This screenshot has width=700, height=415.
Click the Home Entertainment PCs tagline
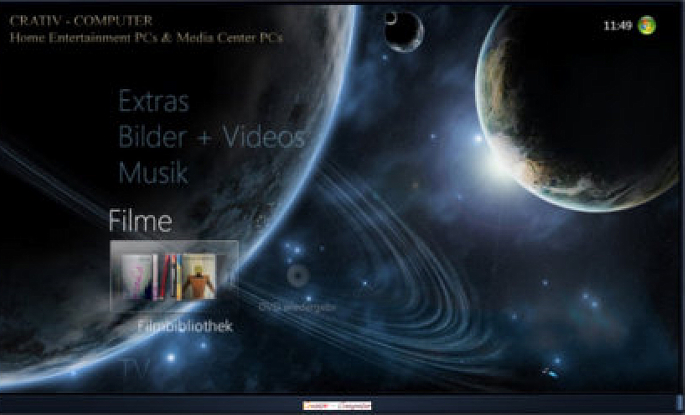(x=146, y=37)
